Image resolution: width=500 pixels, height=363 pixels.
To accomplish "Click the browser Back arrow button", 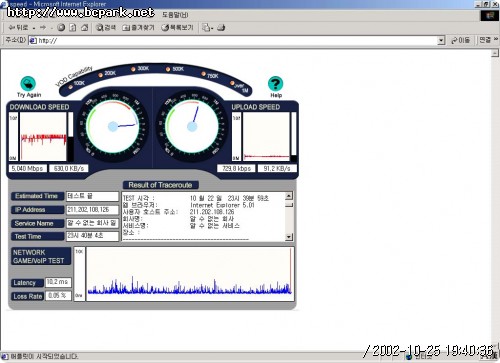I will 19,28.
